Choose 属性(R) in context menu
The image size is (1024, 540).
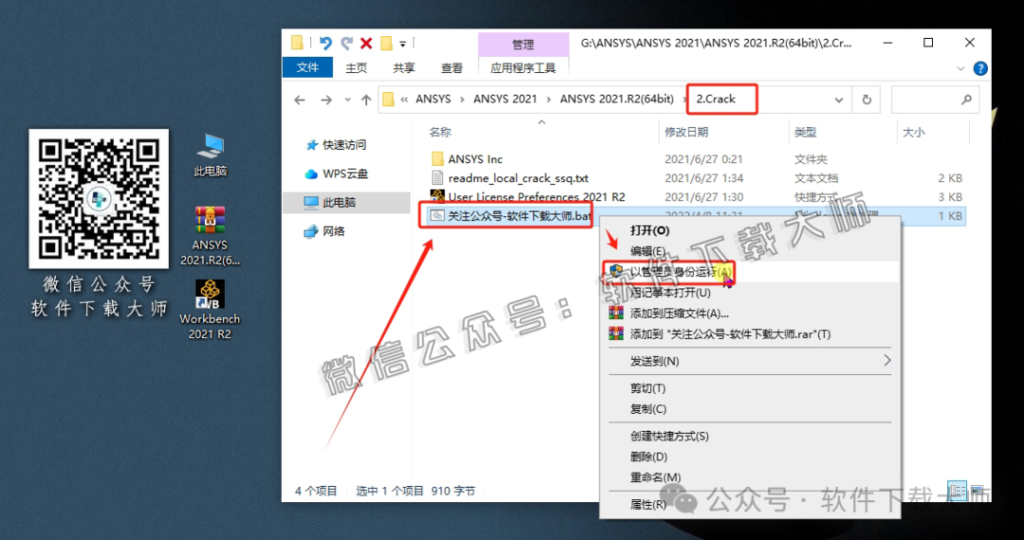coord(648,505)
